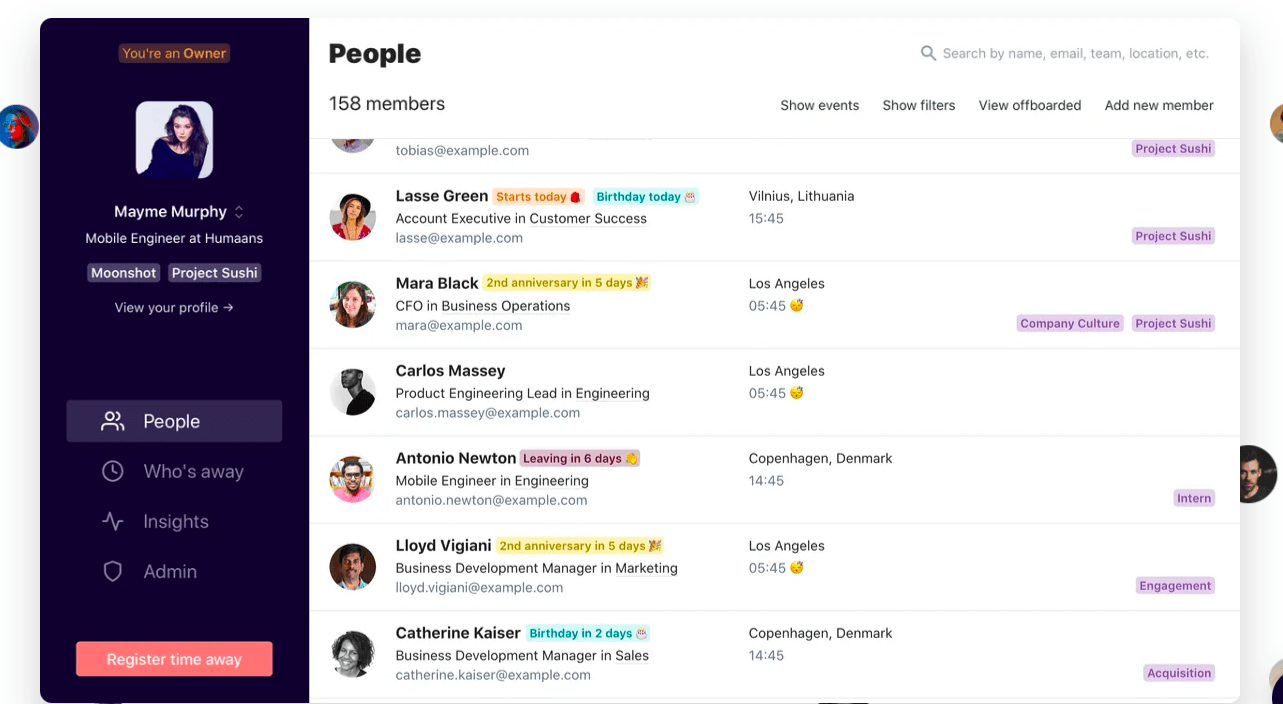
Task: Click the Moonshot team tag
Action: click(124, 273)
